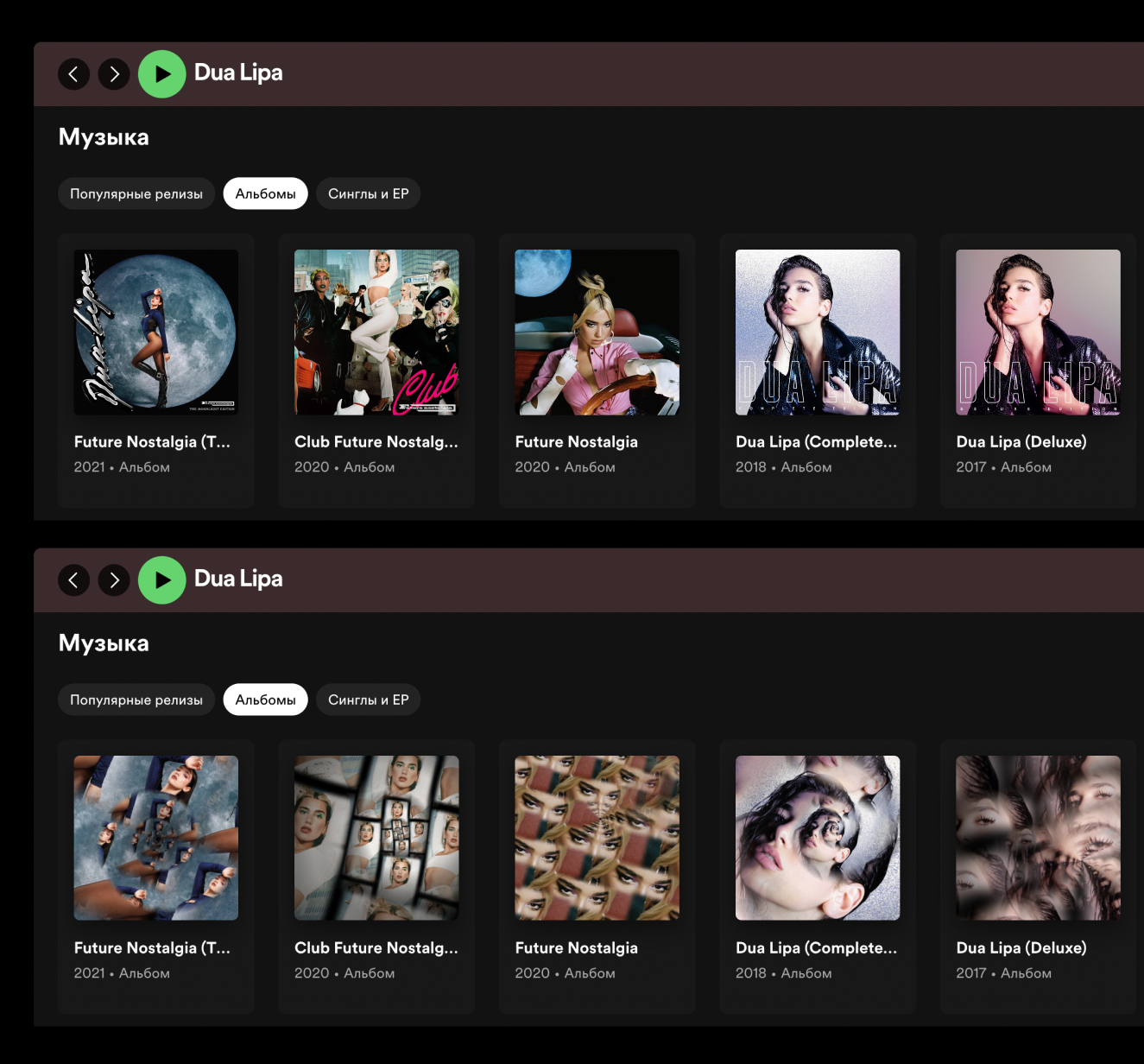1144x1064 pixels.
Task: Play Dua Lipa in the upper panel
Action: [x=162, y=74]
